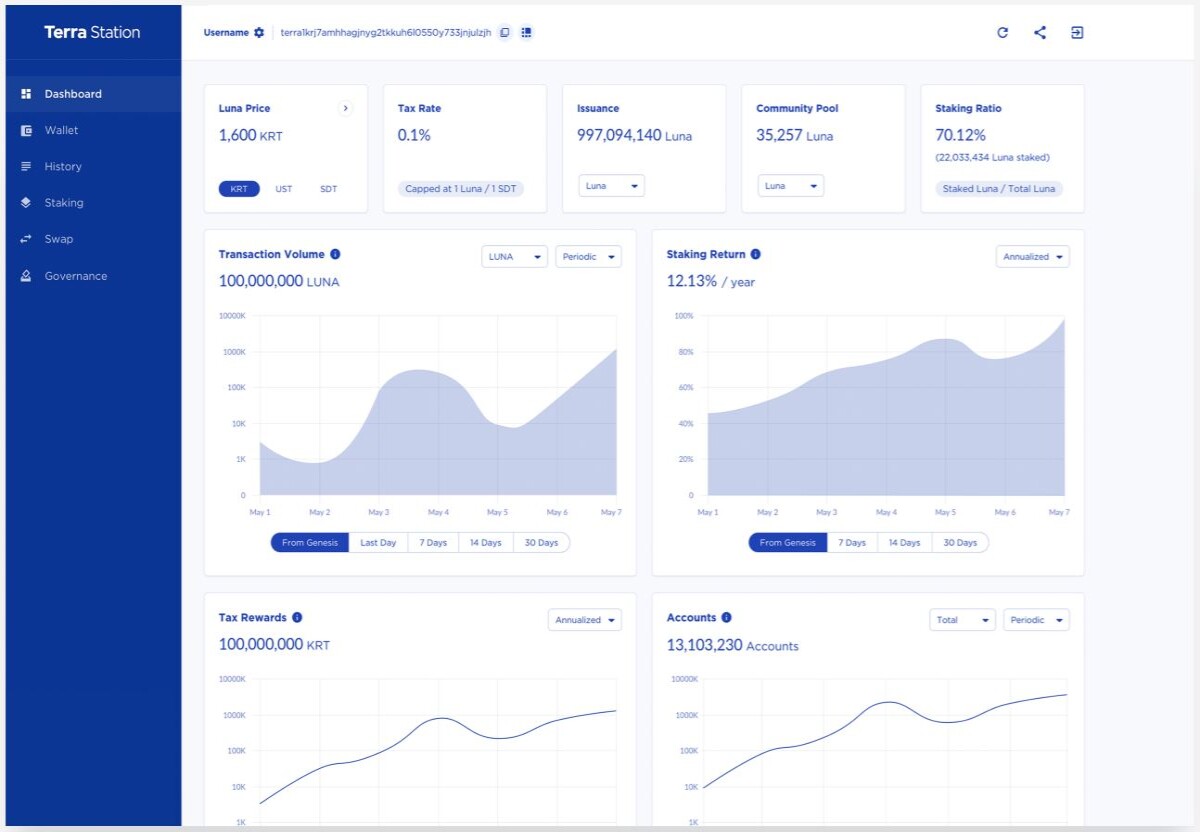Select 14 Days in Transaction Volume
The width and height of the screenshot is (1200, 832).
(x=486, y=542)
